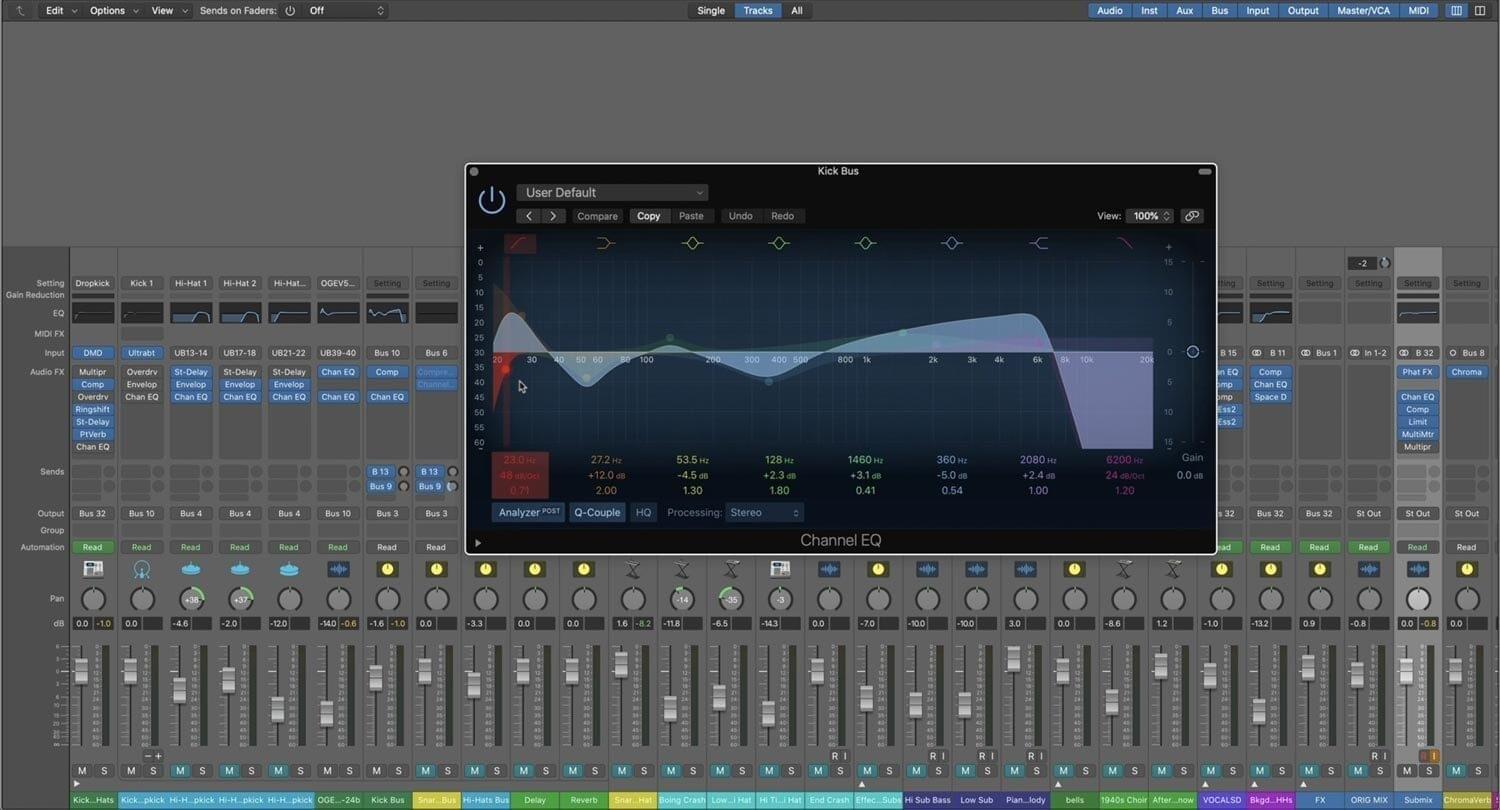Switch to wide channel strip view icon
The height and width of the screenshot is (810, 1500).
click(1481, 11)
